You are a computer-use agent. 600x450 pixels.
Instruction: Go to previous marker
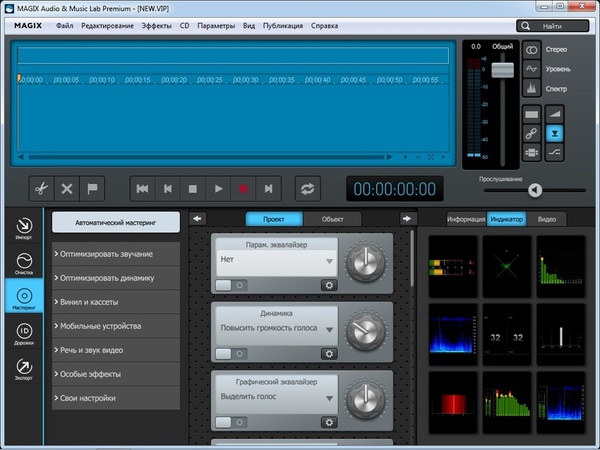[x=168, y=189]
